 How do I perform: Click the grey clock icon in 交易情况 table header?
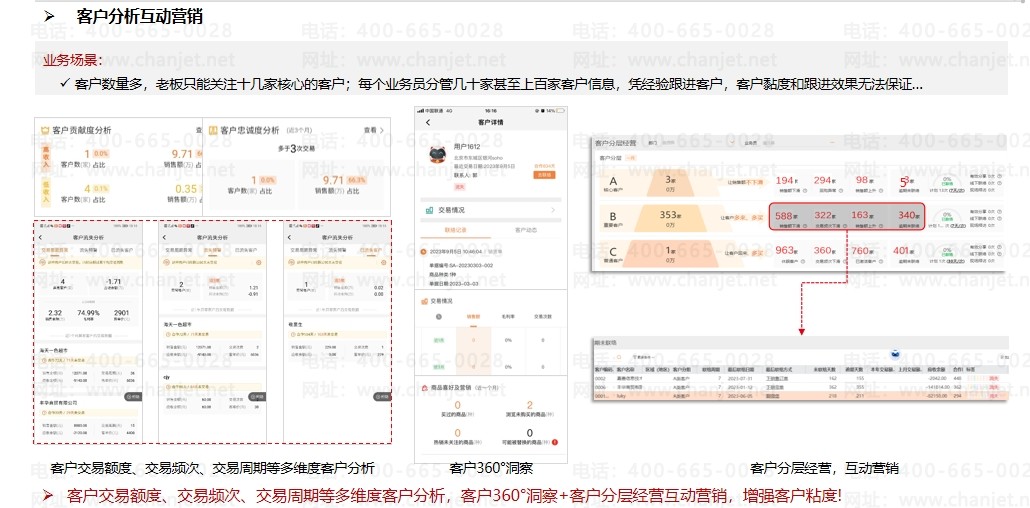coord(438,316)
